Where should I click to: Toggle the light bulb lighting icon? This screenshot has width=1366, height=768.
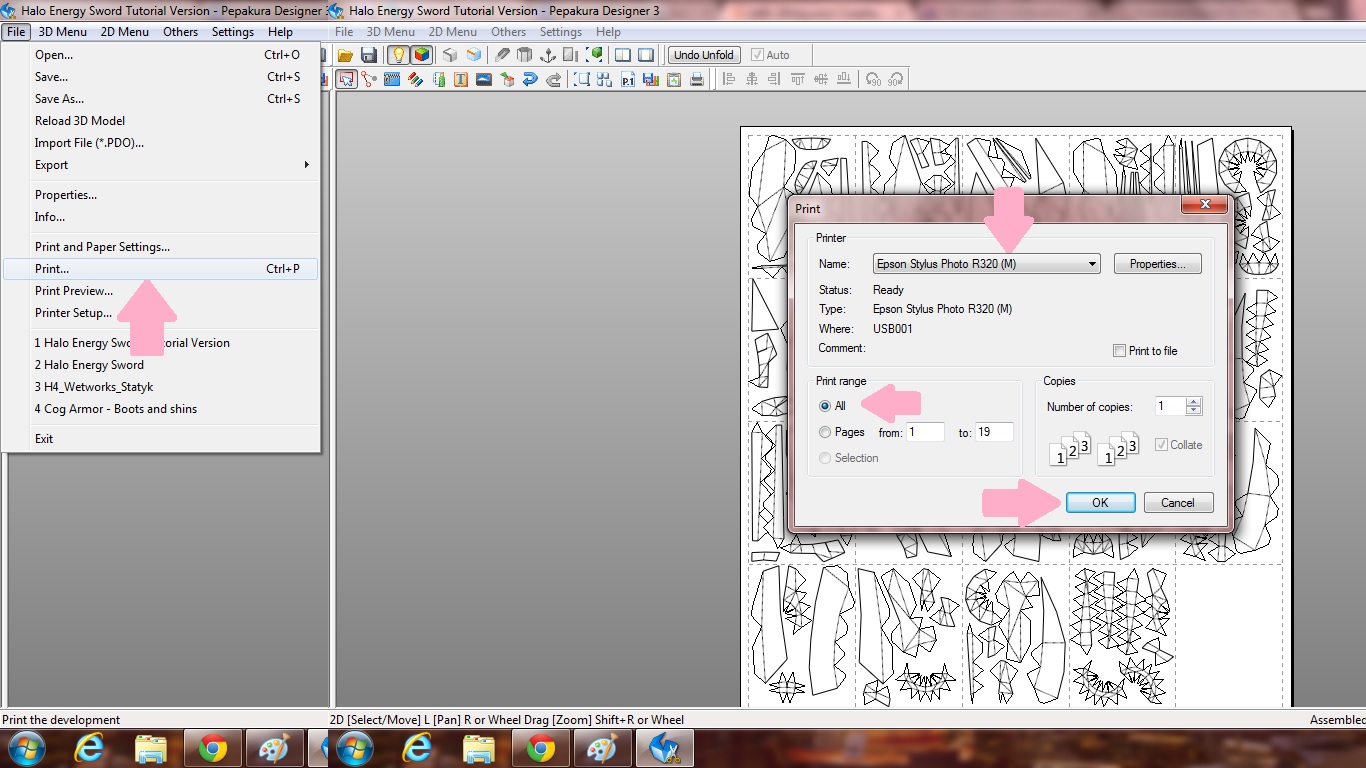tap(399, 55)
